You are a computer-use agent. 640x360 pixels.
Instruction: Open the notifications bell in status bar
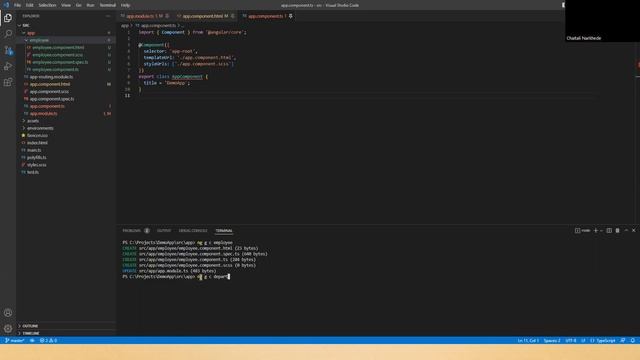(633, 340)
